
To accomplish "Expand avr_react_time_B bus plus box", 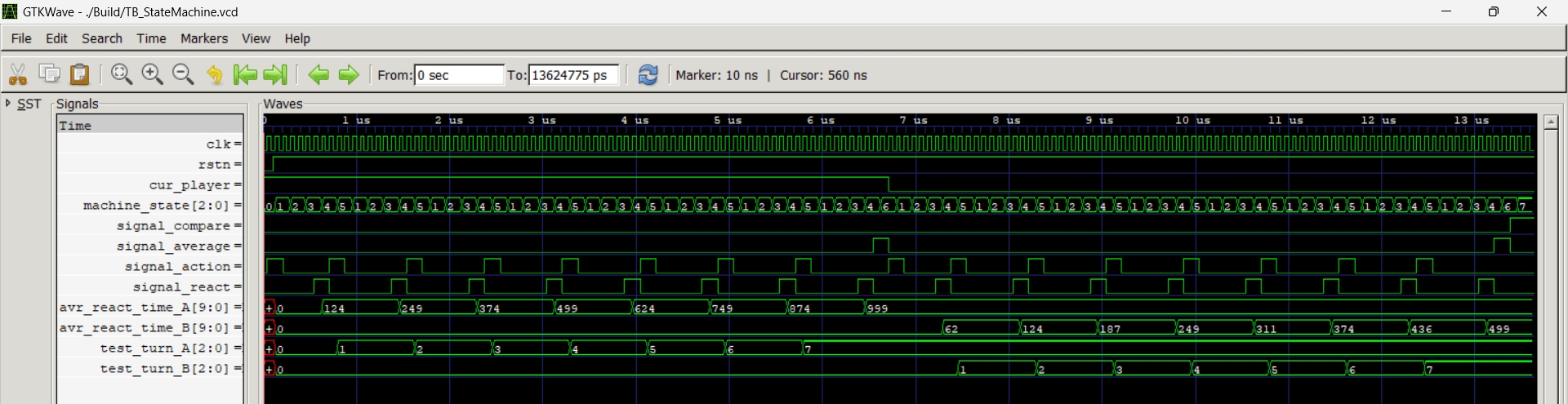I will pos(269,328).
